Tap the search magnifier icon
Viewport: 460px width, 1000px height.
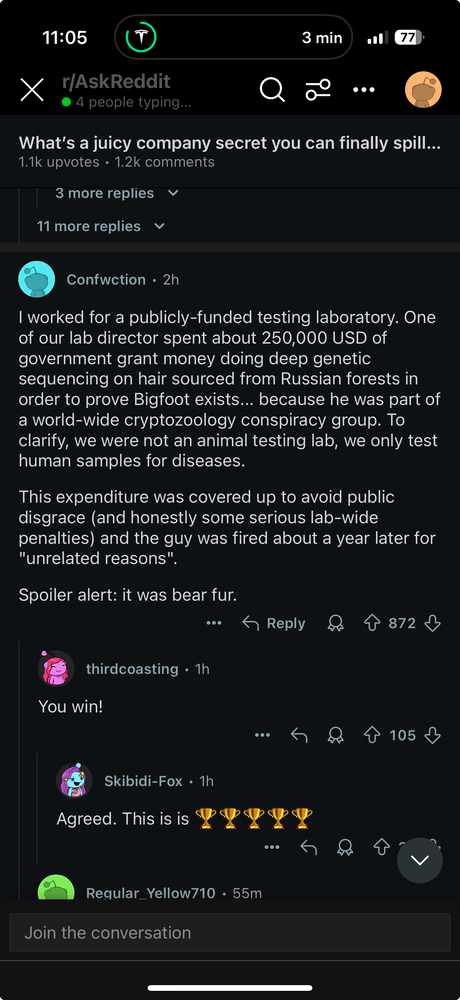point(272,90)
